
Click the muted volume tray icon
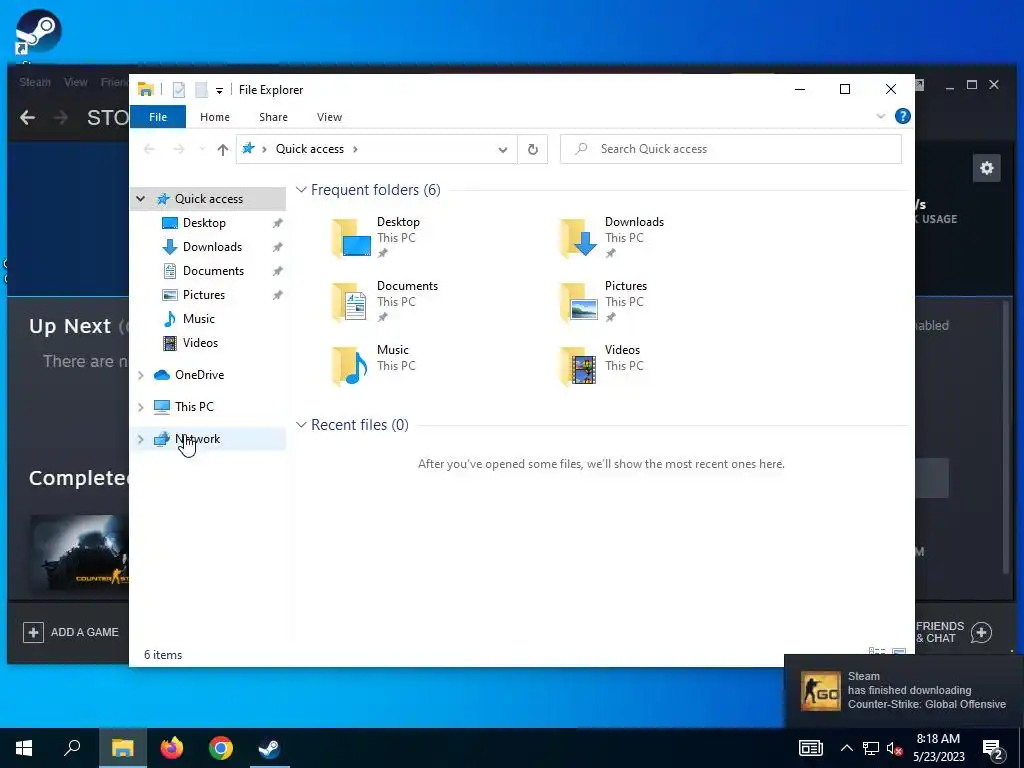tap(895, 748)
